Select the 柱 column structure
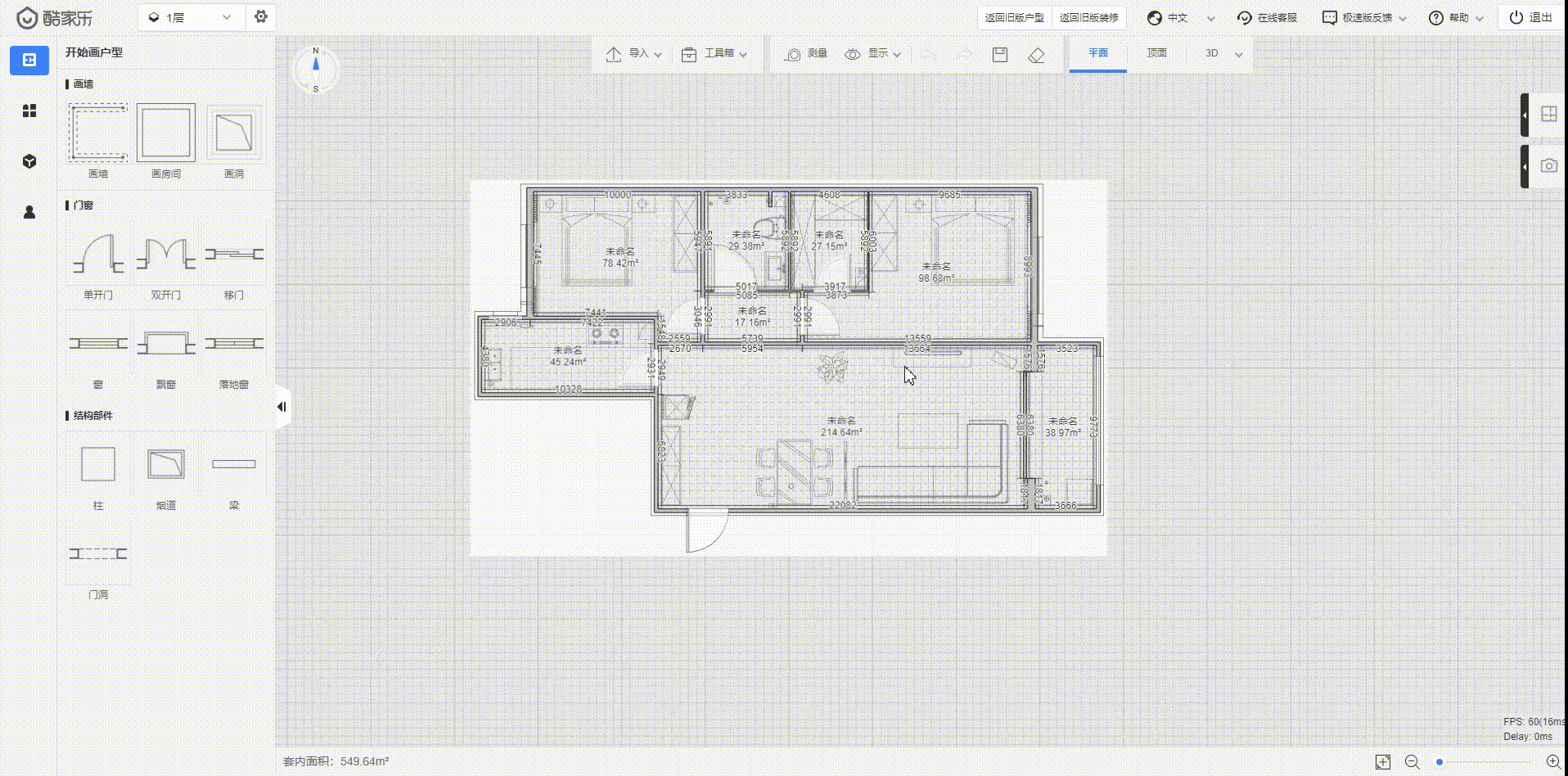This screenshot has height=776, width=1568. [98, 474]
